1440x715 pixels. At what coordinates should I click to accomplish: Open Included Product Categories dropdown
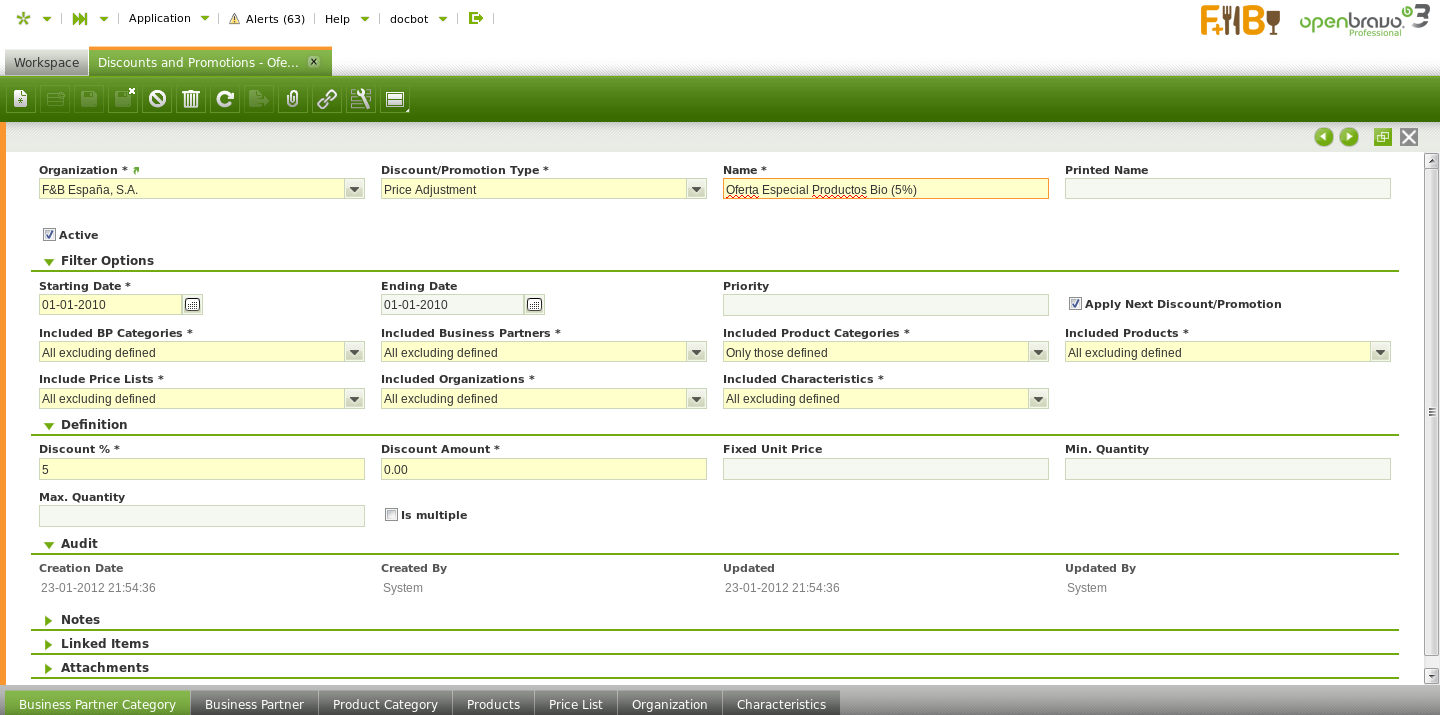pos(1038,353)
